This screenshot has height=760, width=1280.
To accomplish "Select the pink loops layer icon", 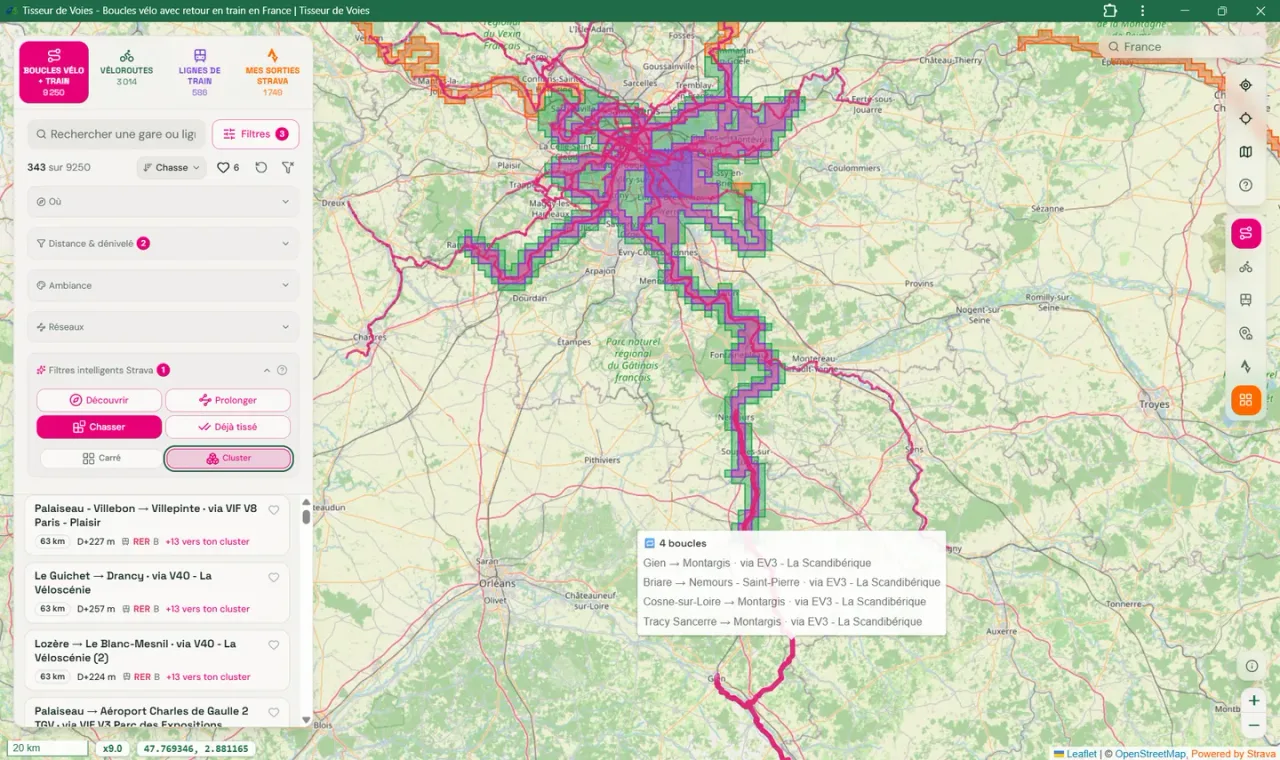I will coord(1245,234).
